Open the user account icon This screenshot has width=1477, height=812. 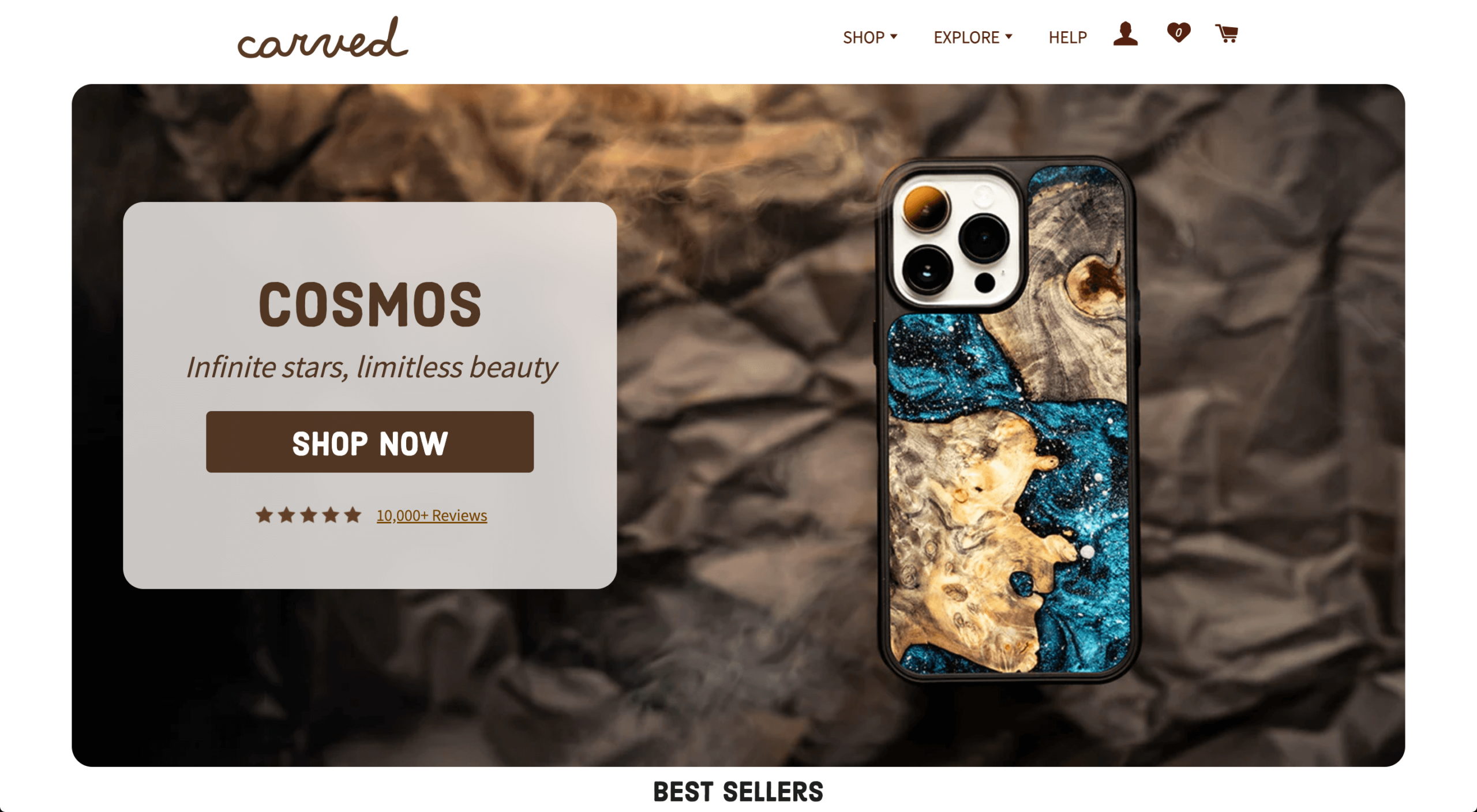tap(1125, 33)
